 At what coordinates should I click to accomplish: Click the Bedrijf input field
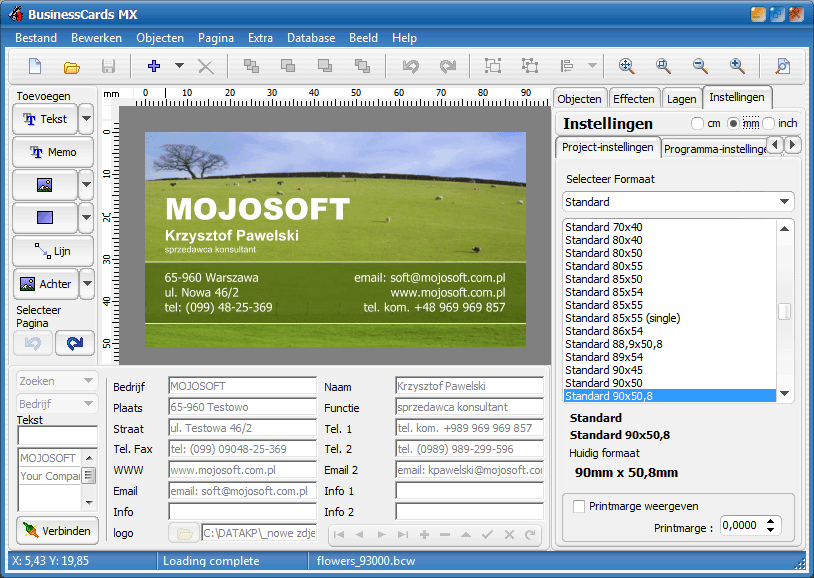click(x=242, y=386)
